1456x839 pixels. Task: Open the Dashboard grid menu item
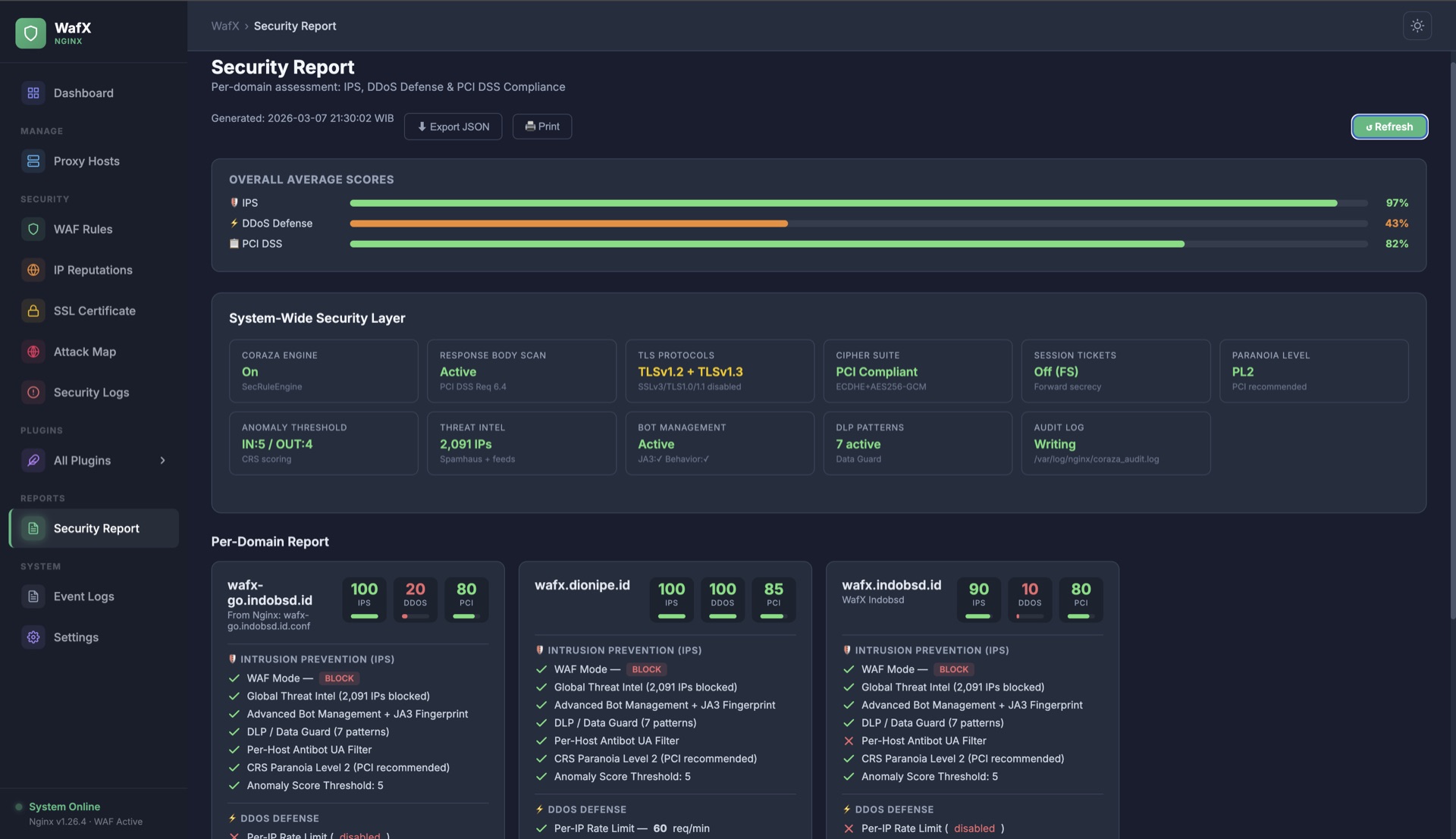click(33, 92)
